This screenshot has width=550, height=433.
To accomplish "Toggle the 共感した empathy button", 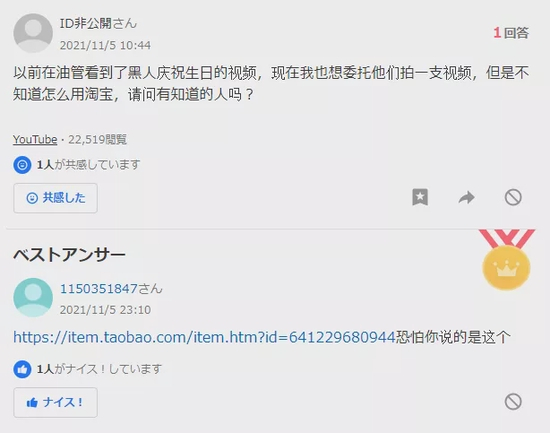I will (x=55, y=198).
